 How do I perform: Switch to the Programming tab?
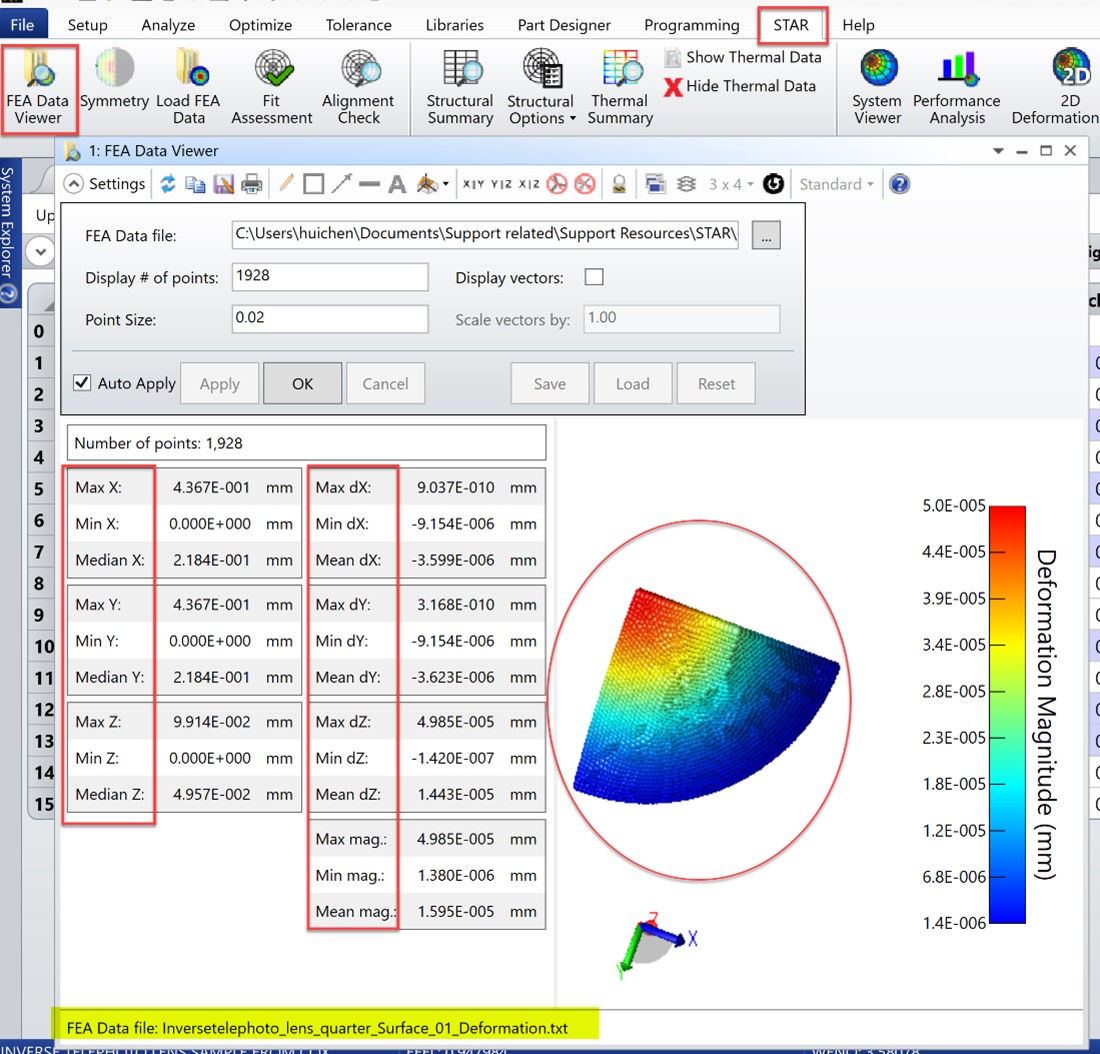click(692, 25)
